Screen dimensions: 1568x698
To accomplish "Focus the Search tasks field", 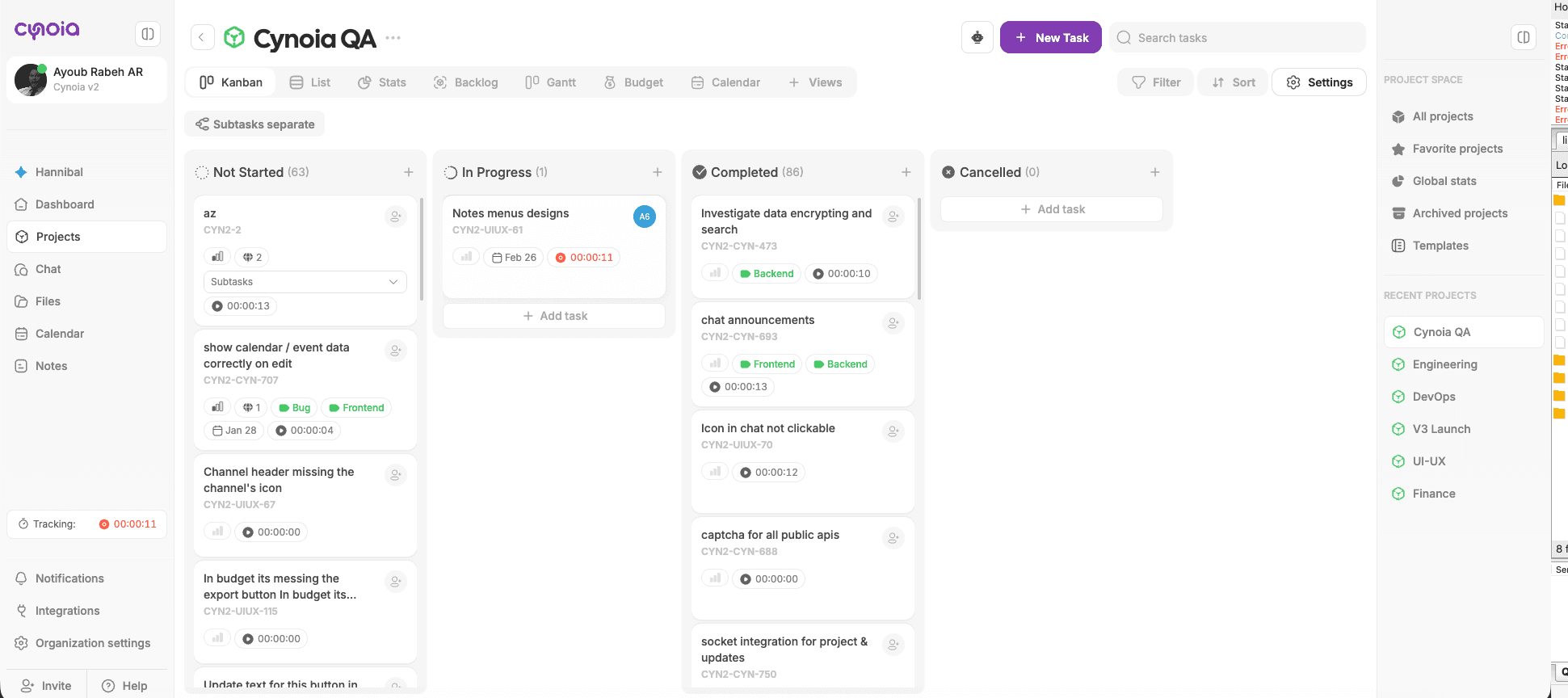I will (1238, 37).
